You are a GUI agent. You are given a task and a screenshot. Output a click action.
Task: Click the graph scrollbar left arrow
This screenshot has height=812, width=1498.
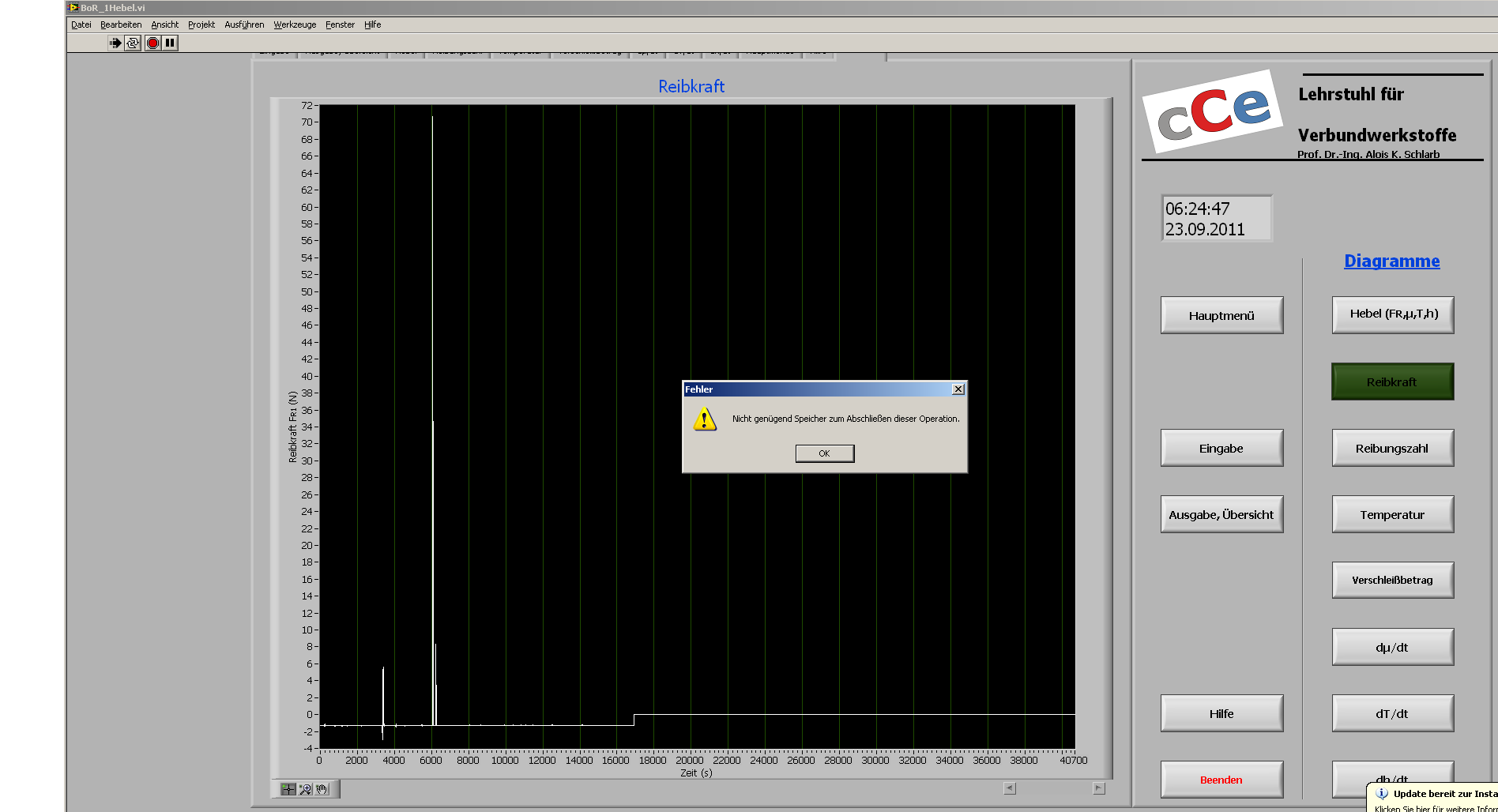1010,788
